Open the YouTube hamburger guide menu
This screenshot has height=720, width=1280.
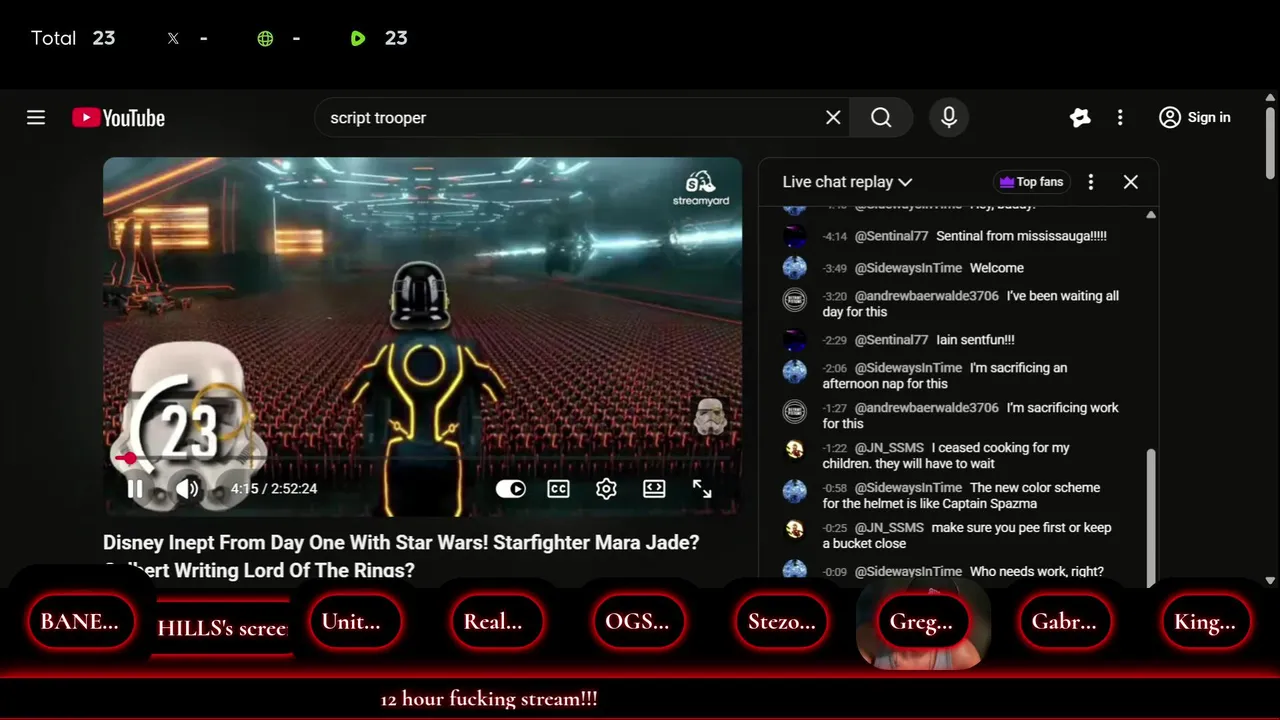(36, 118)
